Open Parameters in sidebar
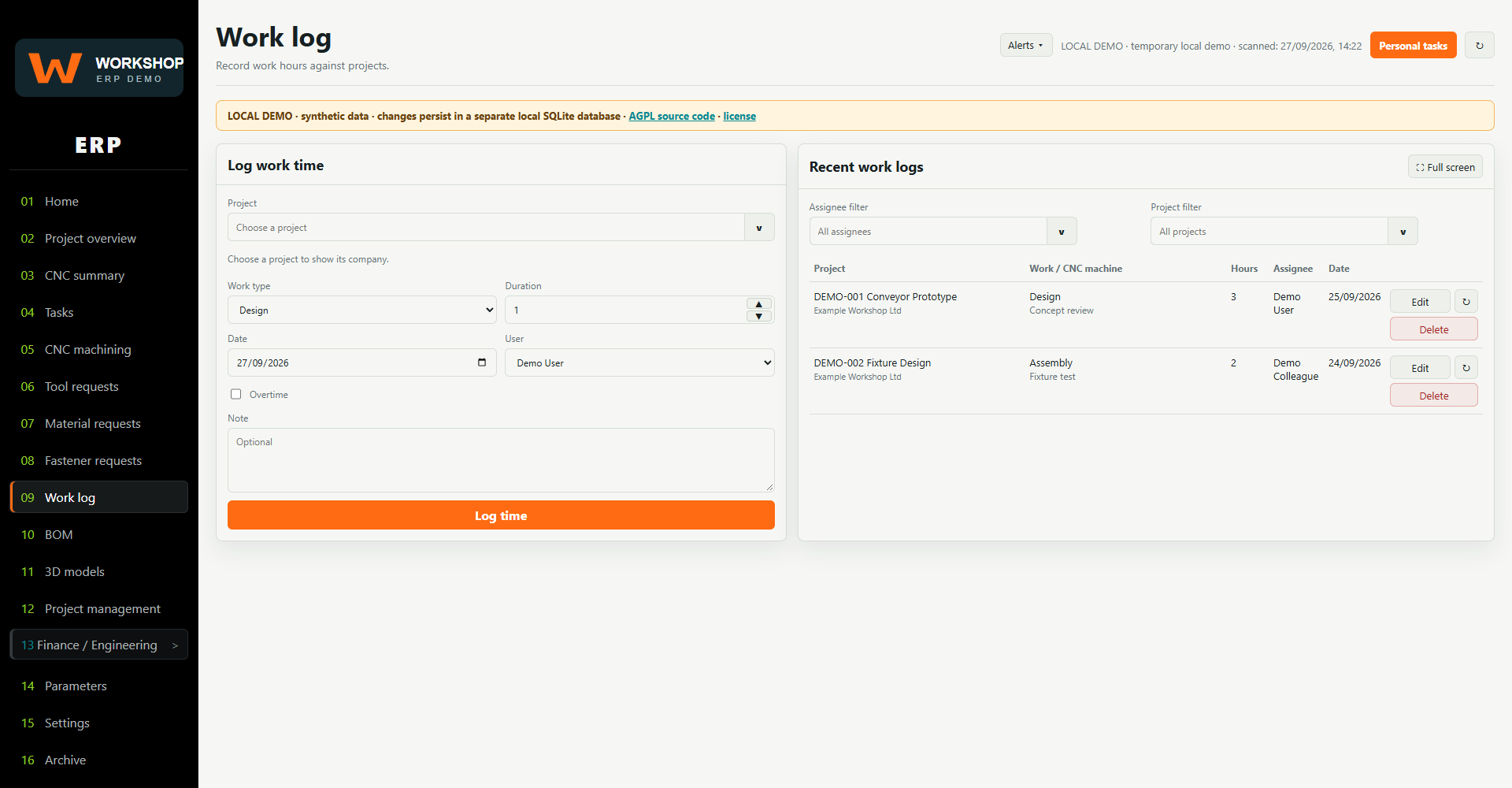The image size is (1512, 788). (x=99, y=686)
